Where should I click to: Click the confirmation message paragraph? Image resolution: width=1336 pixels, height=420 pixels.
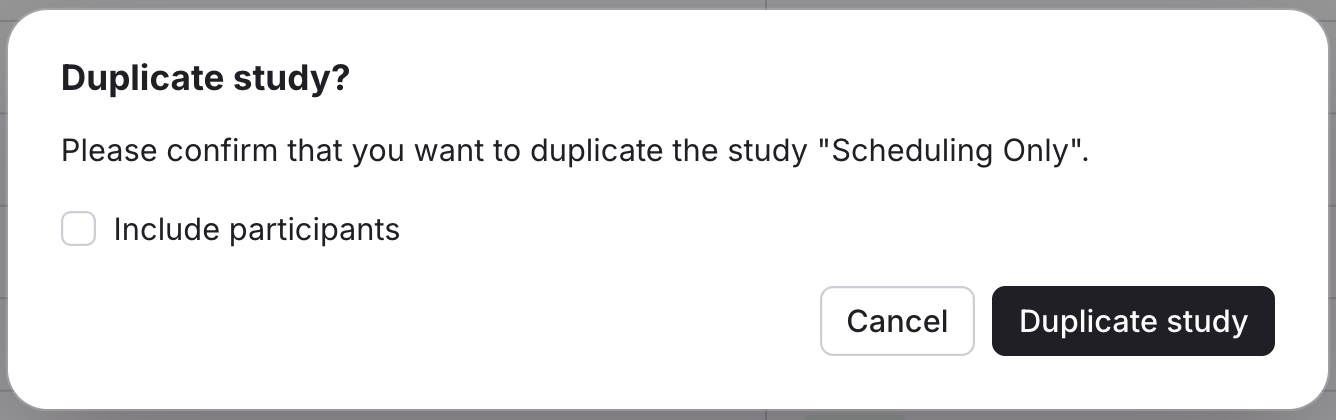[574, 151]
